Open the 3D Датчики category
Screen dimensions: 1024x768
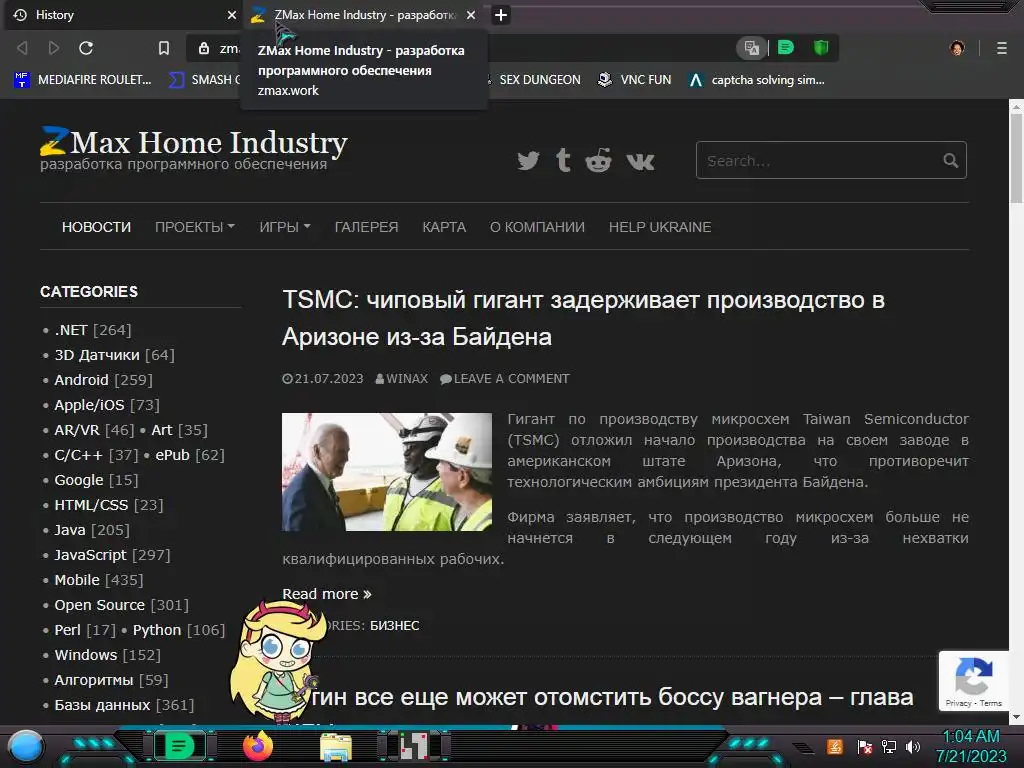coord(97,355)
